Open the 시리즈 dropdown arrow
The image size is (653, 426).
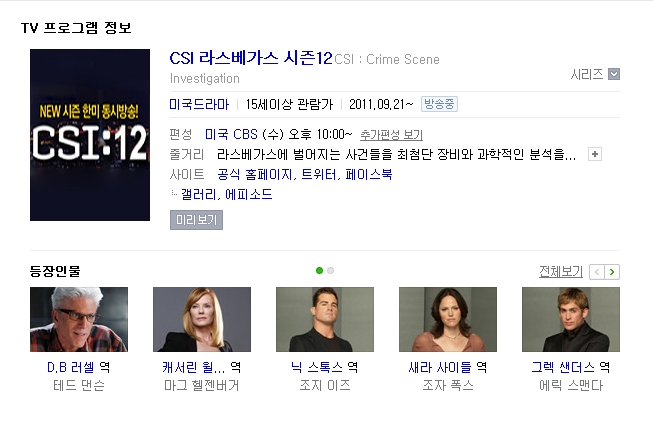click(x=614, y=74)
